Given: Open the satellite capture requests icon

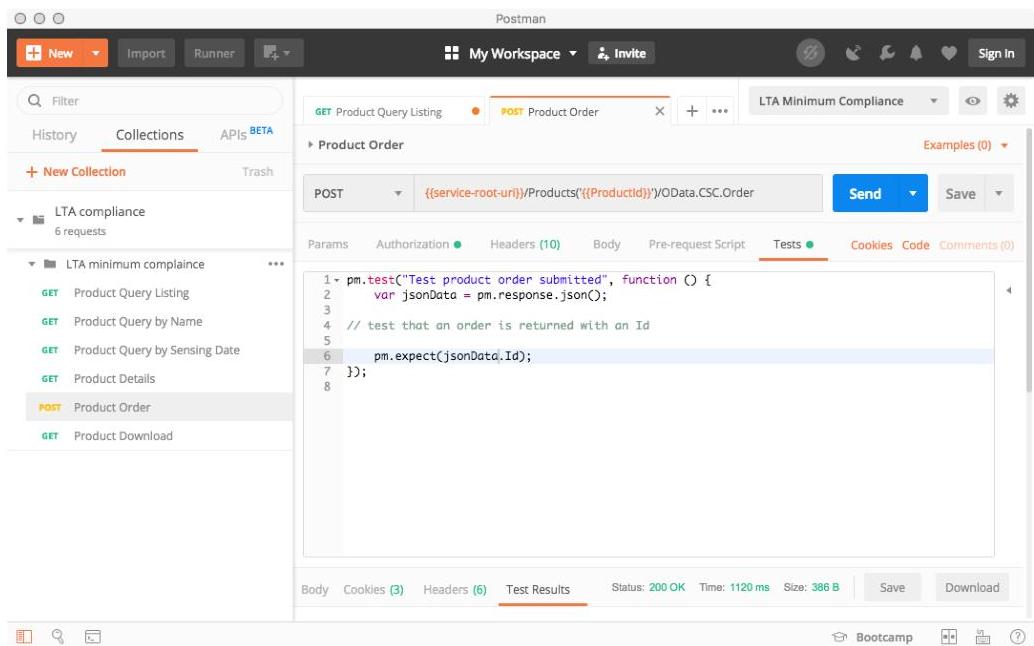Looking at the screenshot, I should pyautogui.click(x=853, y=53).
